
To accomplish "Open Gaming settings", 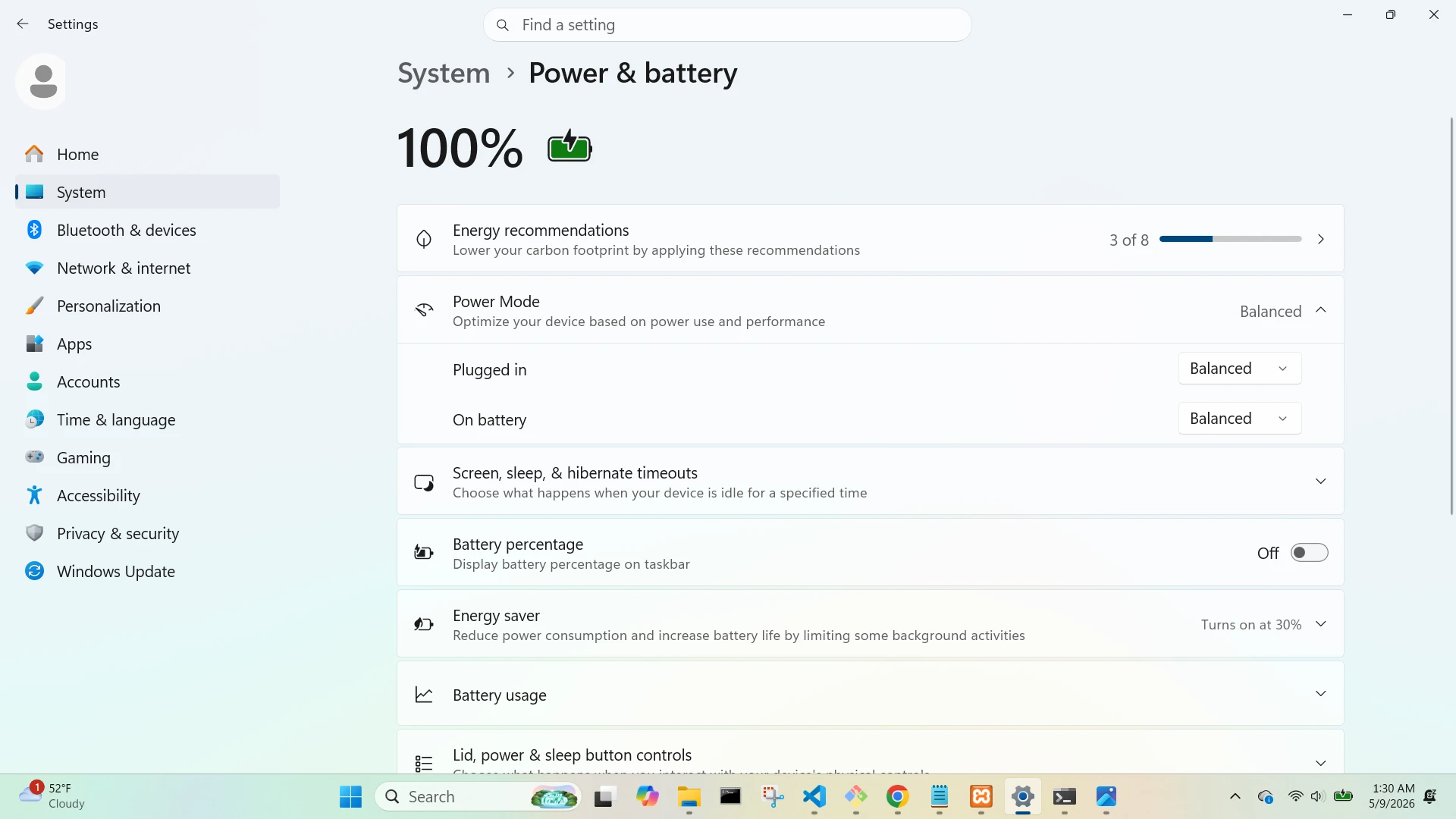I will click(148, 457).
